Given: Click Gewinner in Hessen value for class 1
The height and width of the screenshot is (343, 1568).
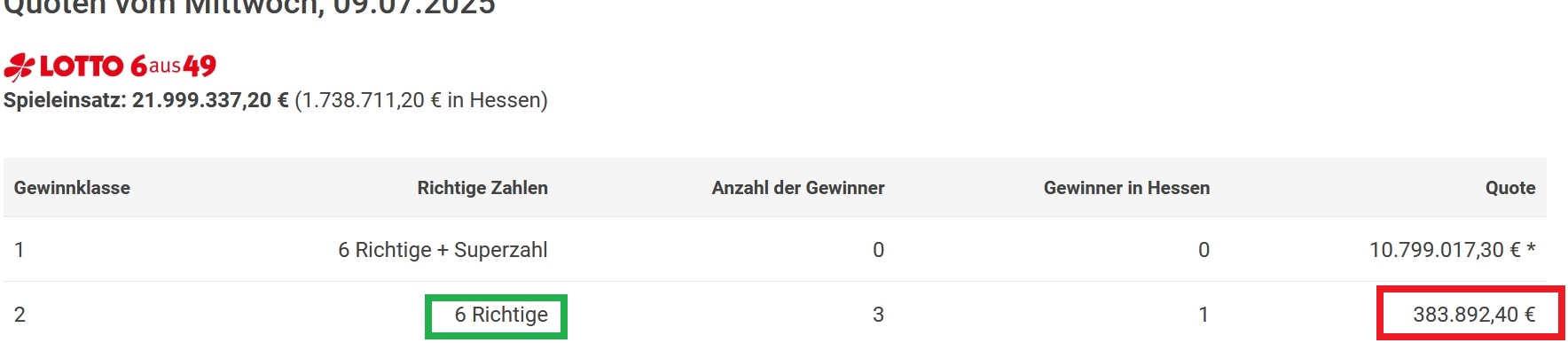Looking at the screenshot, I should [1203, 250].
